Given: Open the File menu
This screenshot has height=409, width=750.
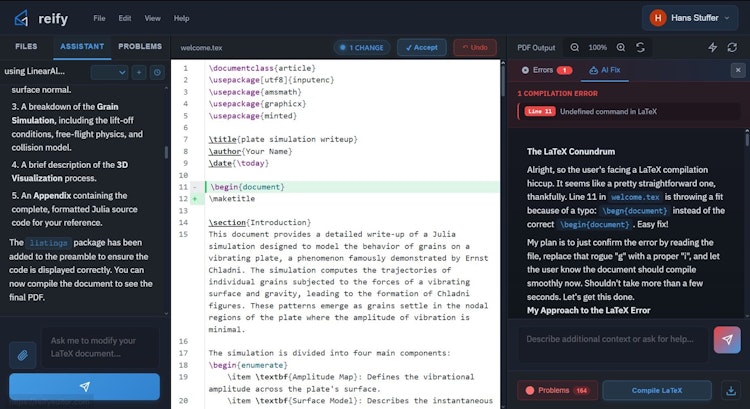Looking at the screenshot, I should click(x=99, y=18).
